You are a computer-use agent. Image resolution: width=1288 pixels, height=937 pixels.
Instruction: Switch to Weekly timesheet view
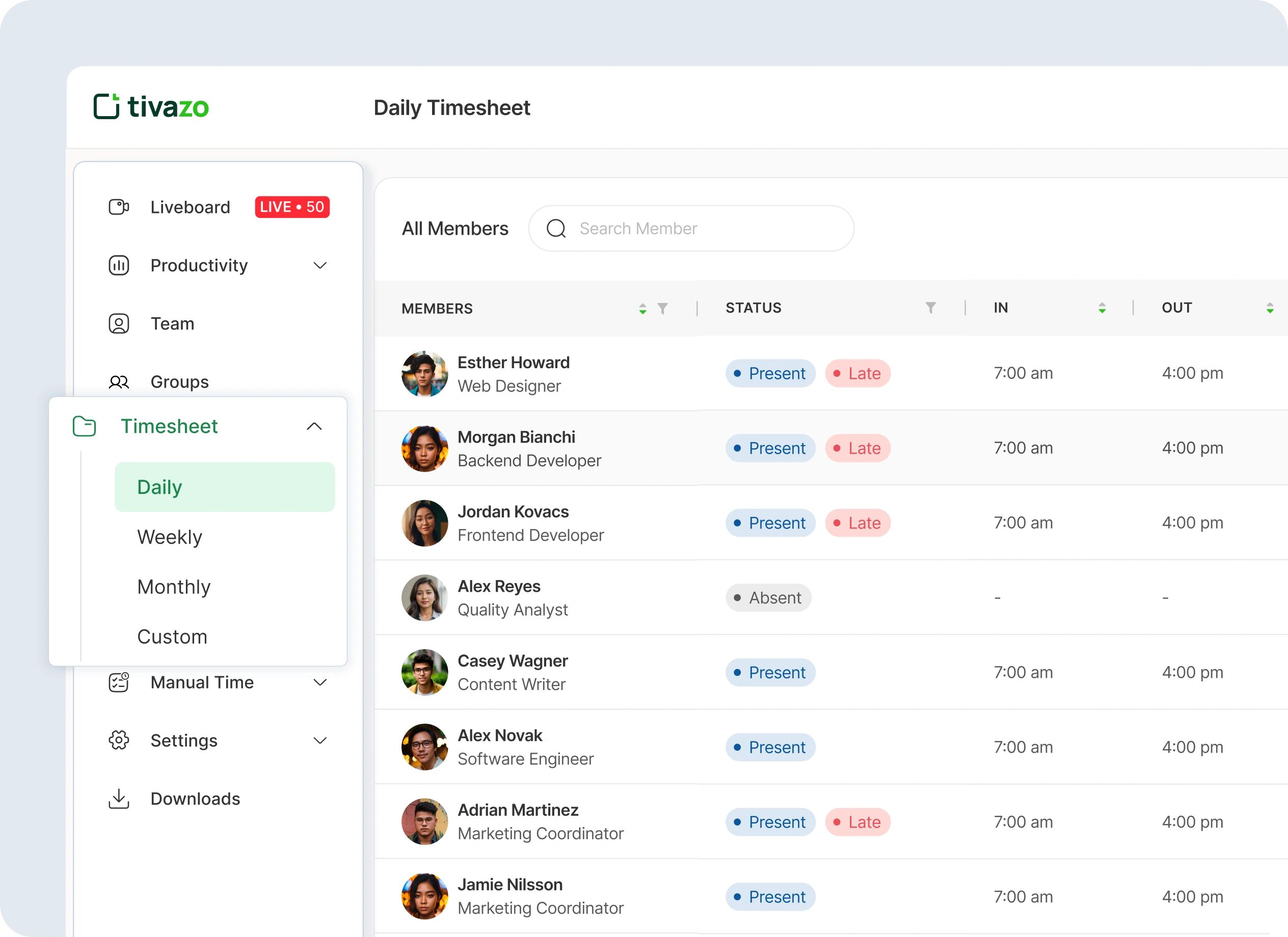[x=170, y=537]
